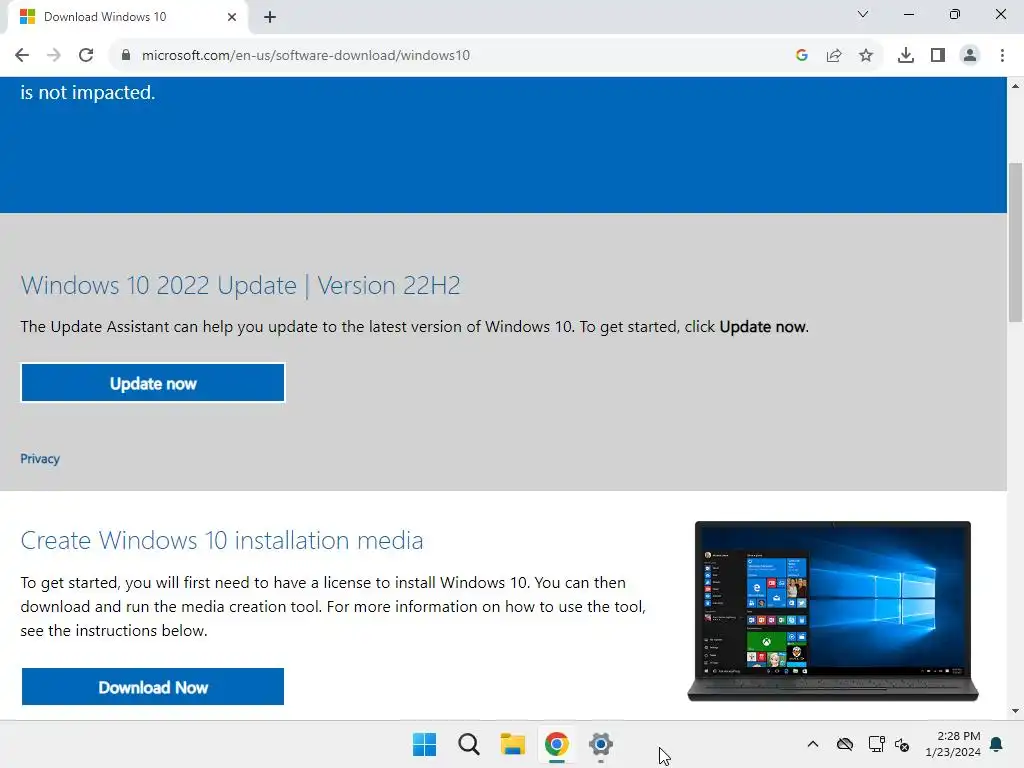This screenshot has width=1024, height=768.
Task: Toggle Chrome side panel
Action: coord(938,55)
